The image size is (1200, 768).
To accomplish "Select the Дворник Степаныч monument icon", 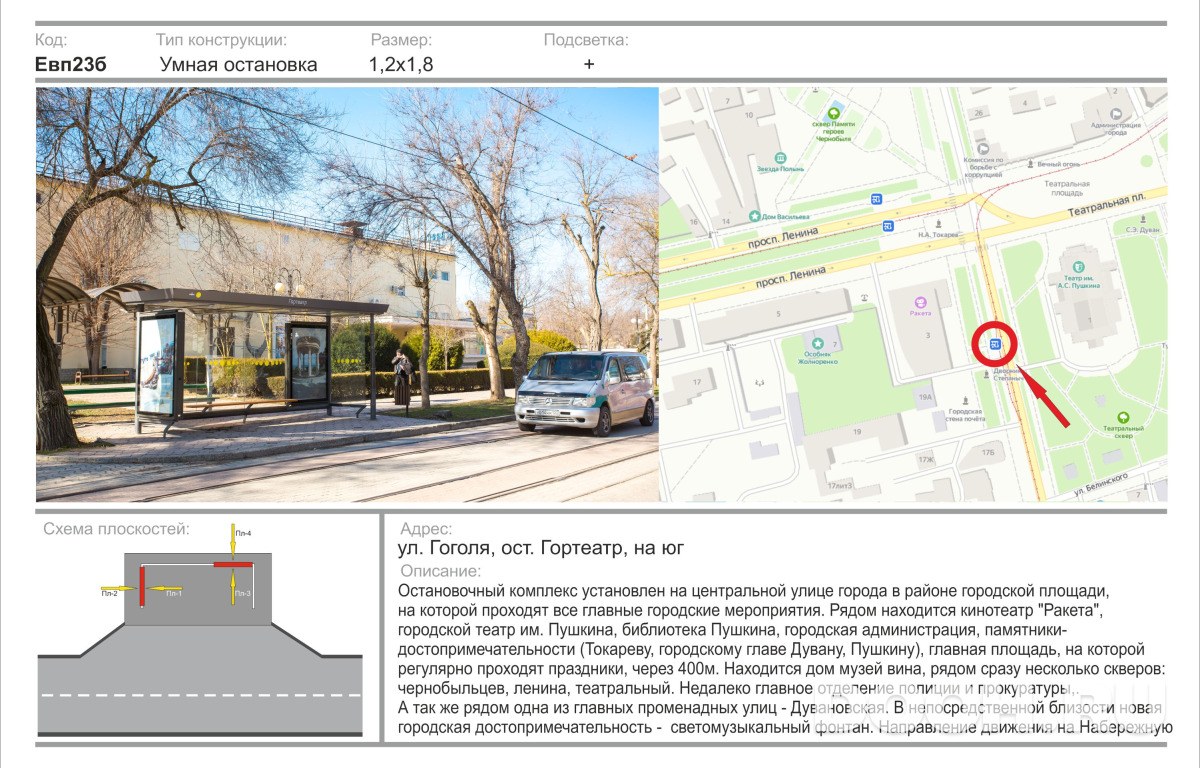I will (x=988, y=374).
